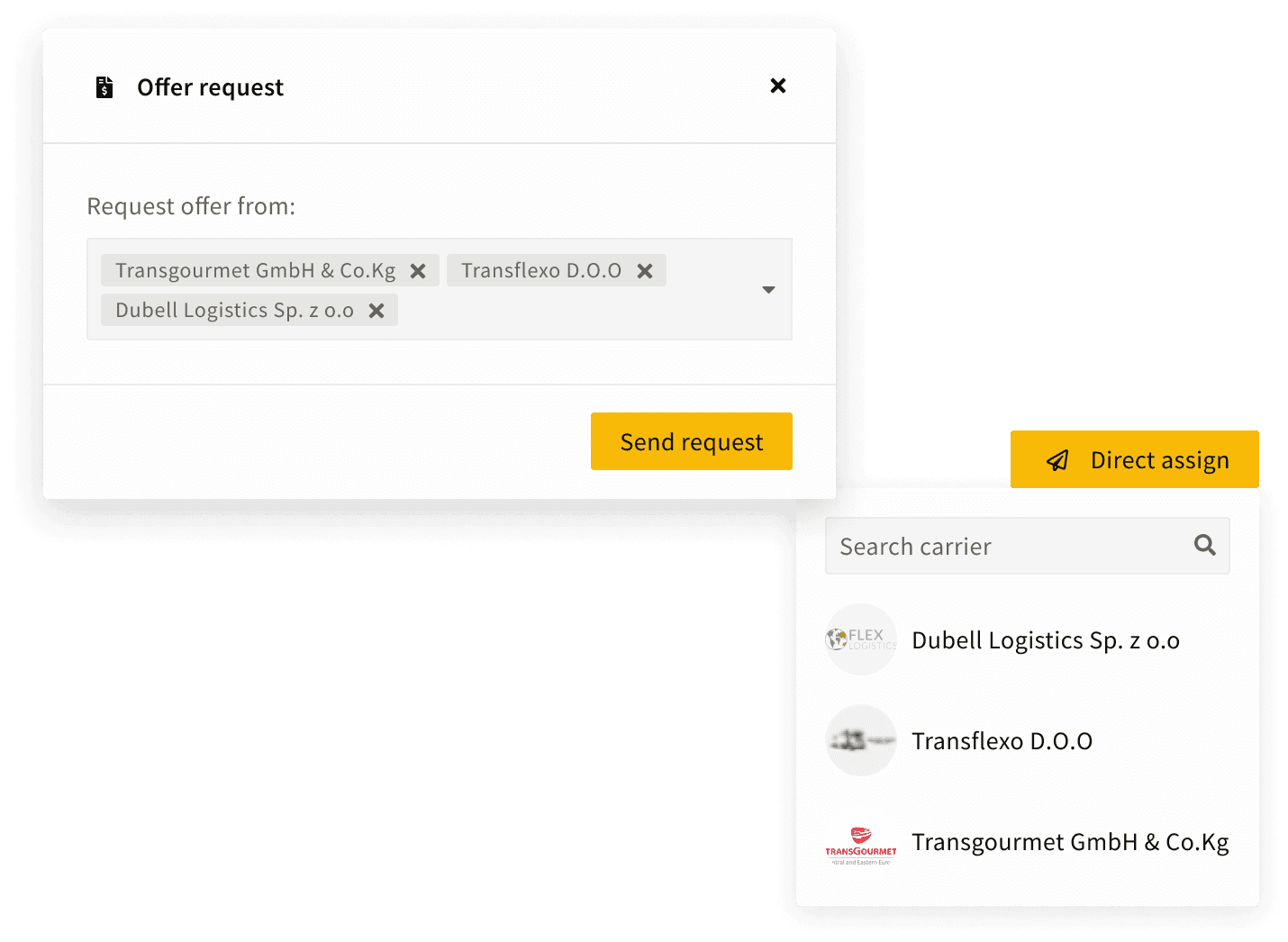The height and width of the screenshot is (942, 1288).
Task: Expand the carrier selection dropdown arrow
Action: point(768,290)
